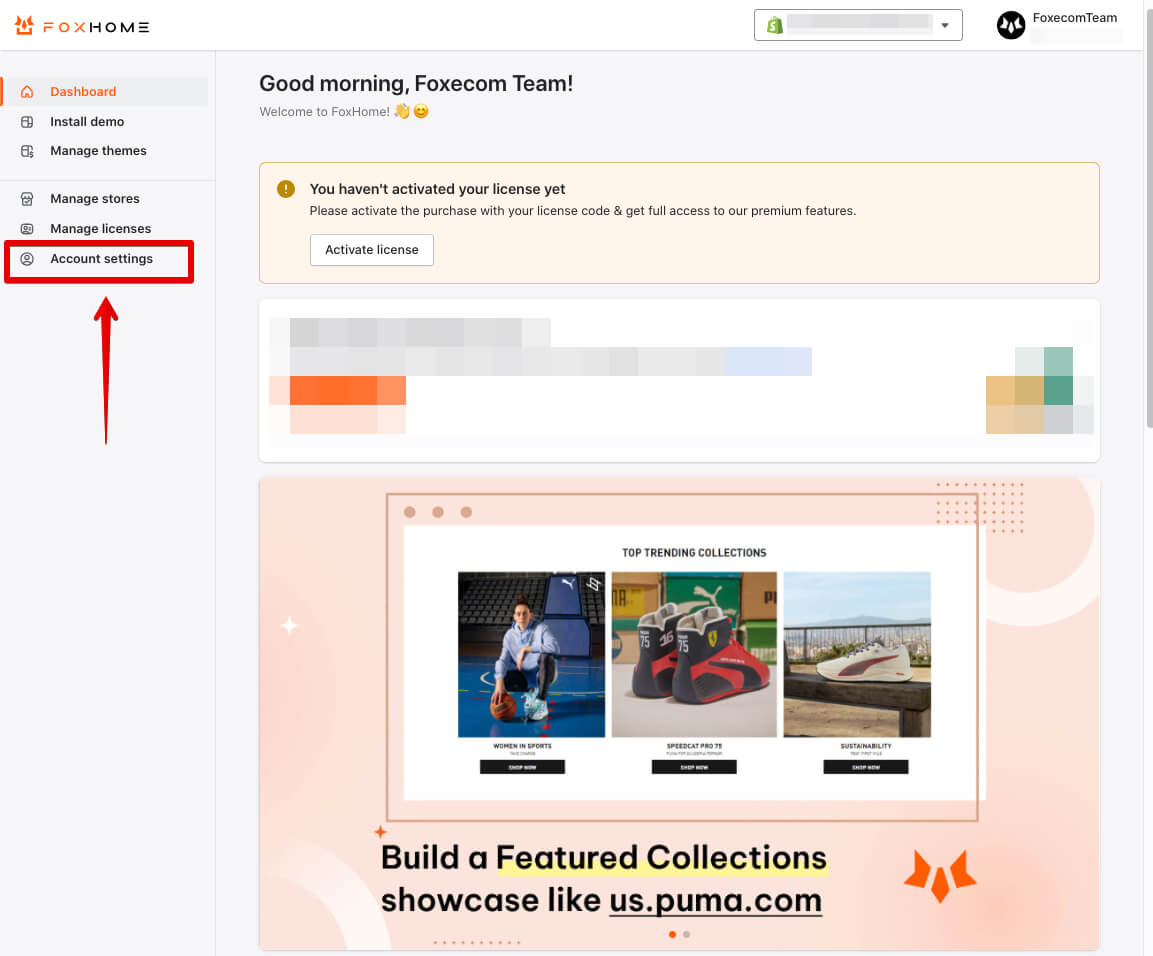Open the us.puma.com link in banner
The width and height of the screenshot is (1153, 956).
pyautogui.click(x=715, y=900)
